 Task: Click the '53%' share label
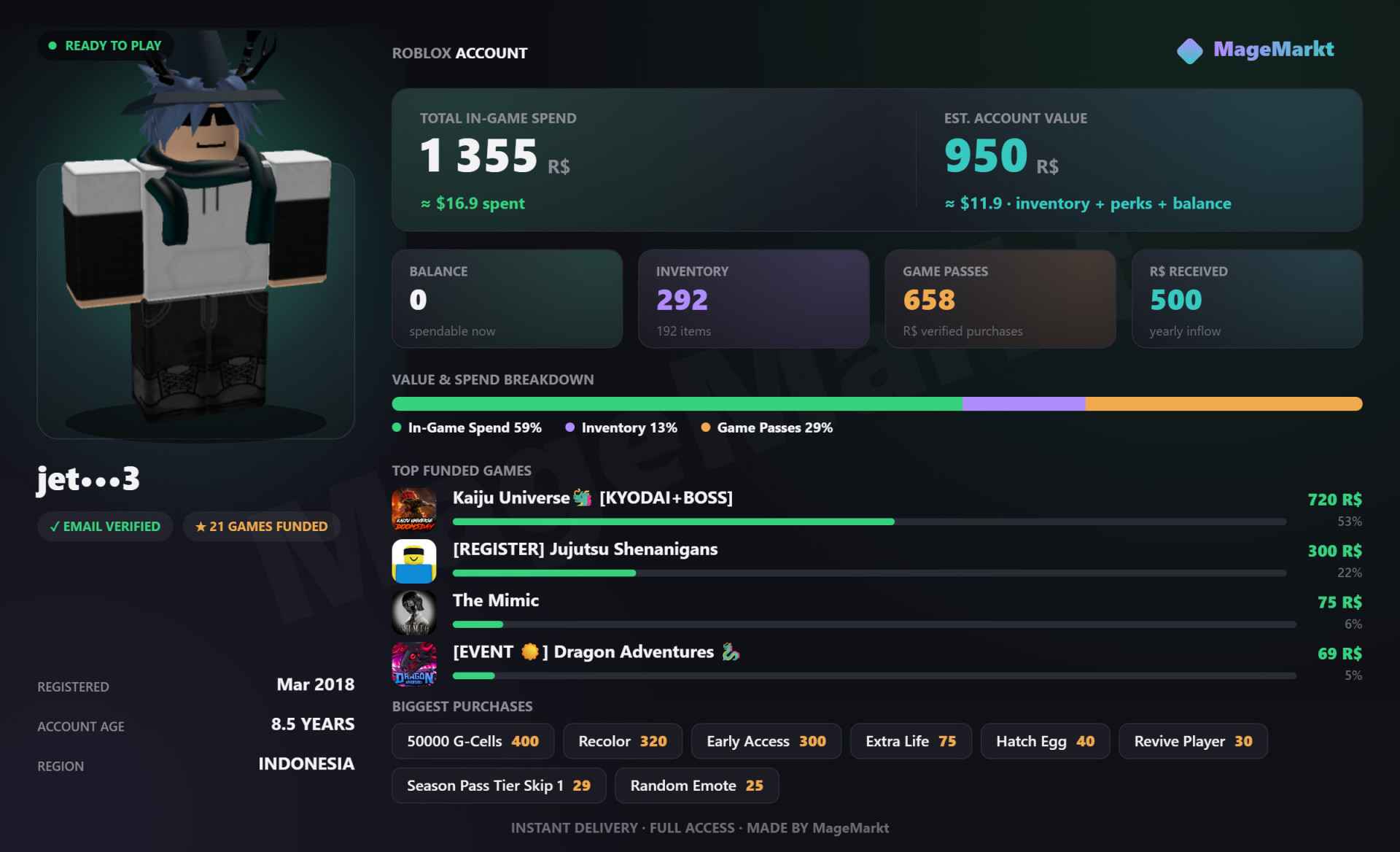coord(1350,522)
